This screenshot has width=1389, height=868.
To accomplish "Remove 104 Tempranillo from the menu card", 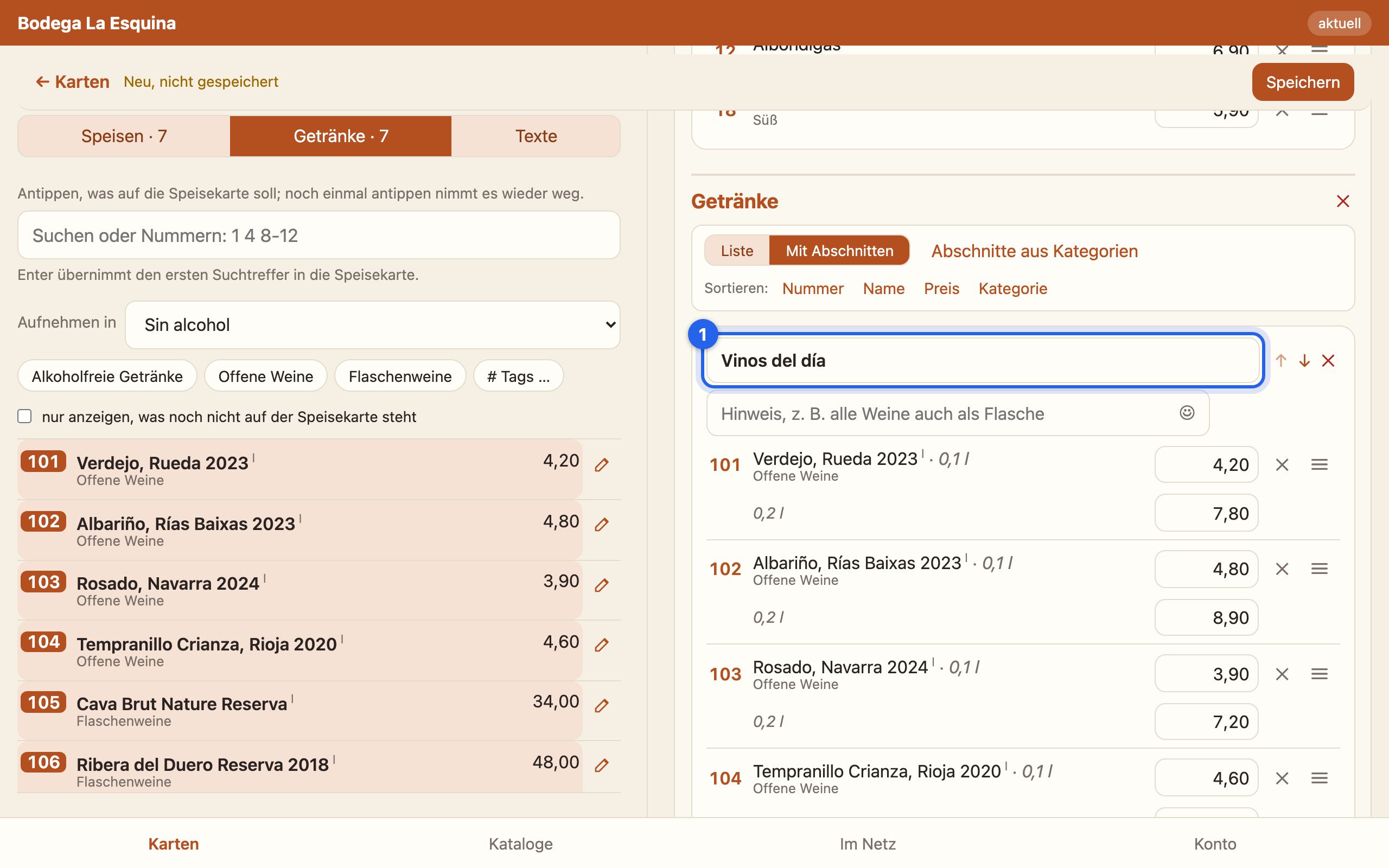I will pyautogui.click(x=1282, y=778).
